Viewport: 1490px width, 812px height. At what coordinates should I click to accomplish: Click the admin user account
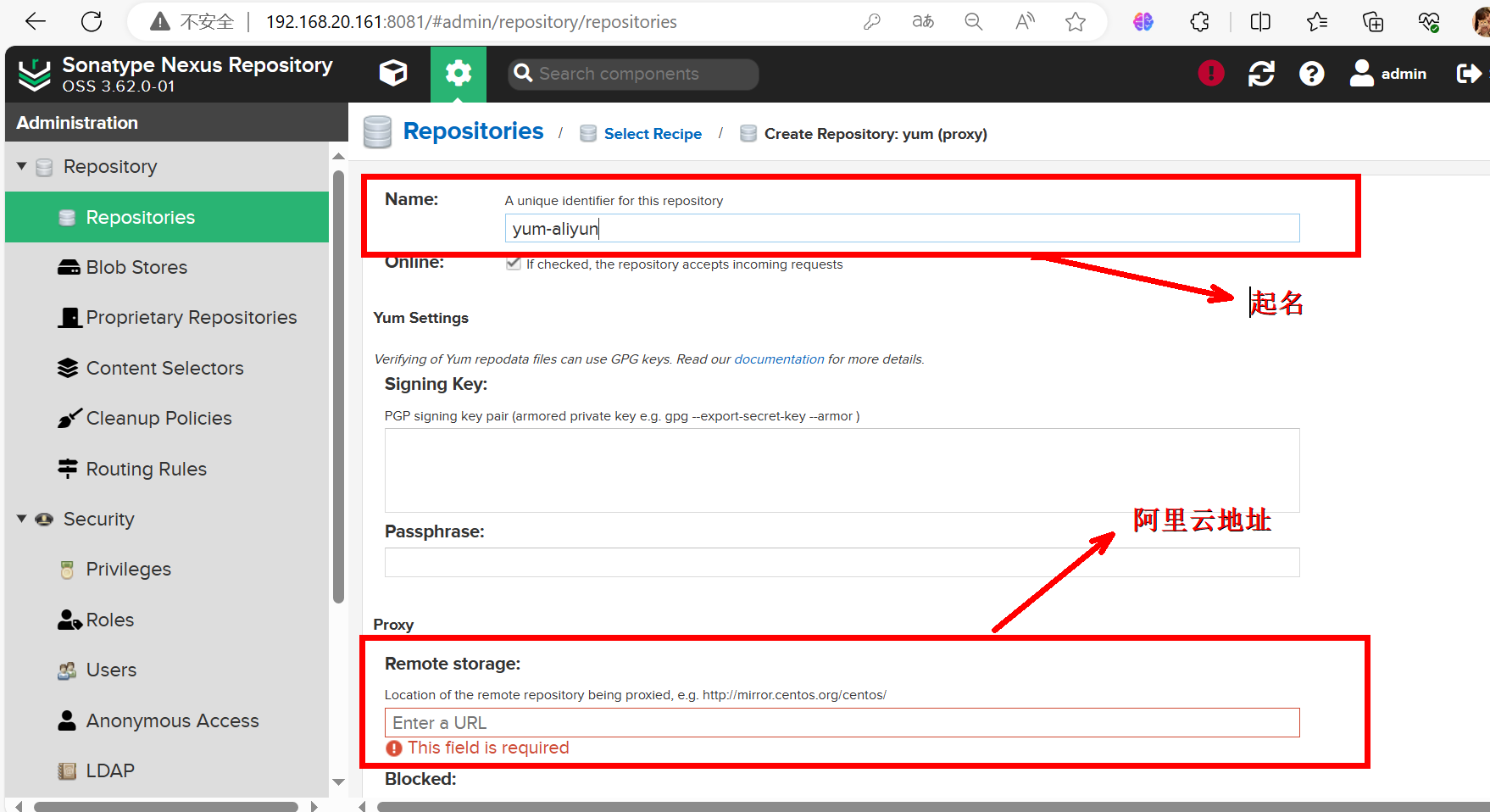(x=1388, y=74)
